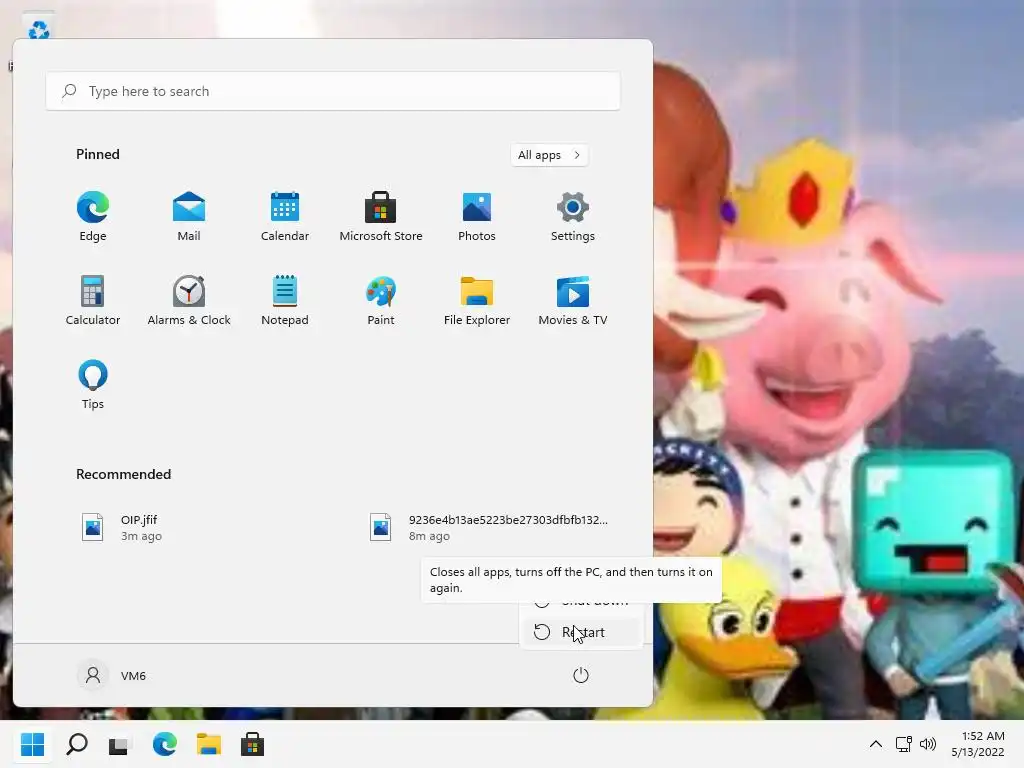The image size is (1024, 768).
Task: Click the Type here to search box
Action: coord(333,91)
